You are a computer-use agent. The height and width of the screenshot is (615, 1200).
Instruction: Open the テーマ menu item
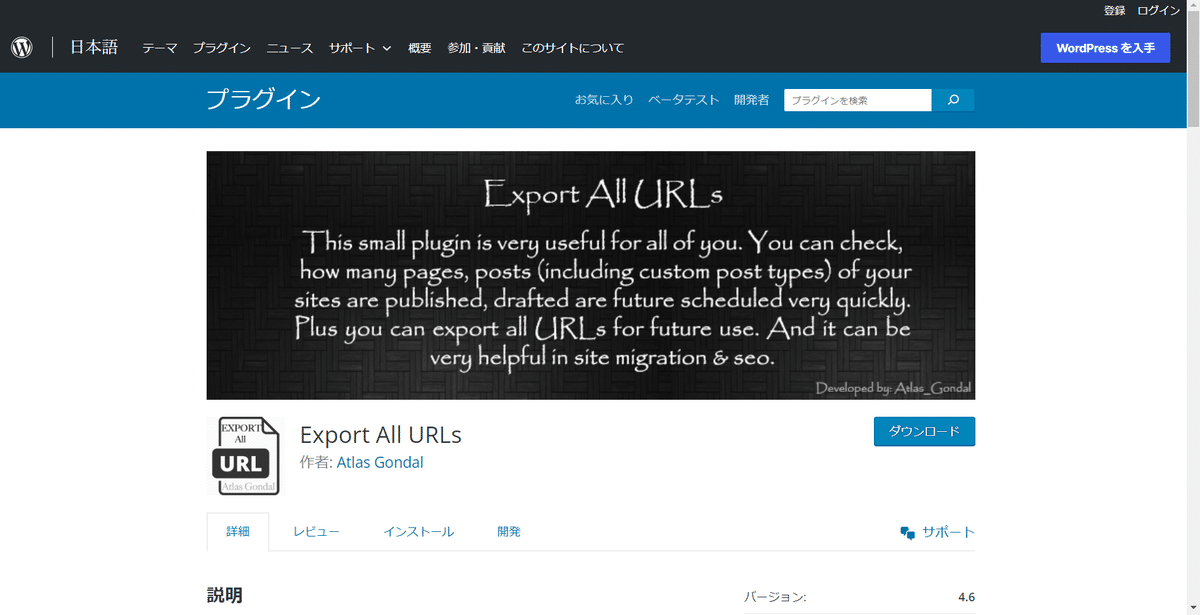point(159,47)
